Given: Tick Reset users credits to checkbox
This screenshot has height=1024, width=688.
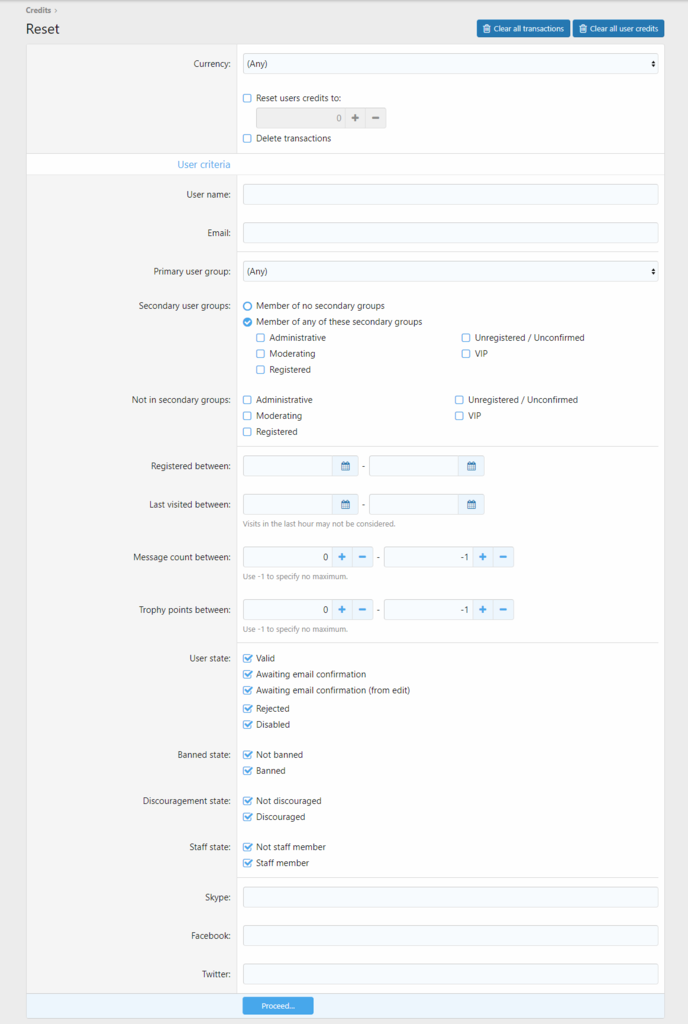Looking at the screenshot, I should pyautogui.click(x=248, y=98).
